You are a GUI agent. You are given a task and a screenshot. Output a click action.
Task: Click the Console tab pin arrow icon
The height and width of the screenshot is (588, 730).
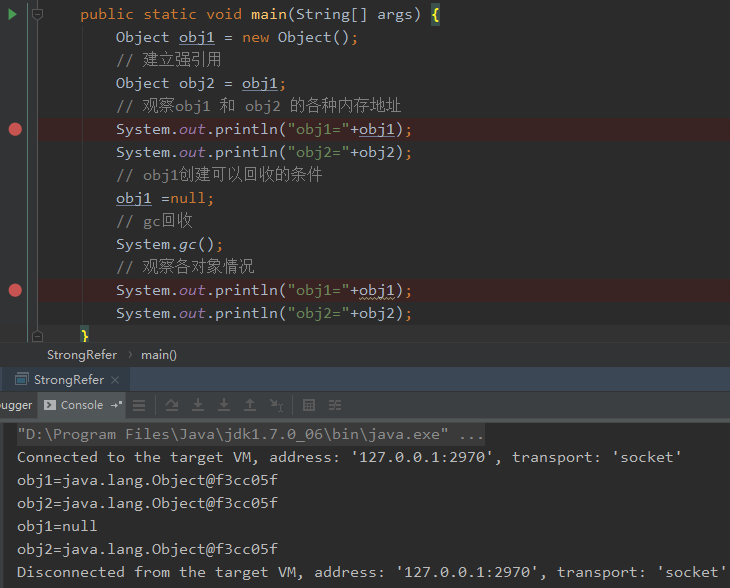click(x=116, y=405)
